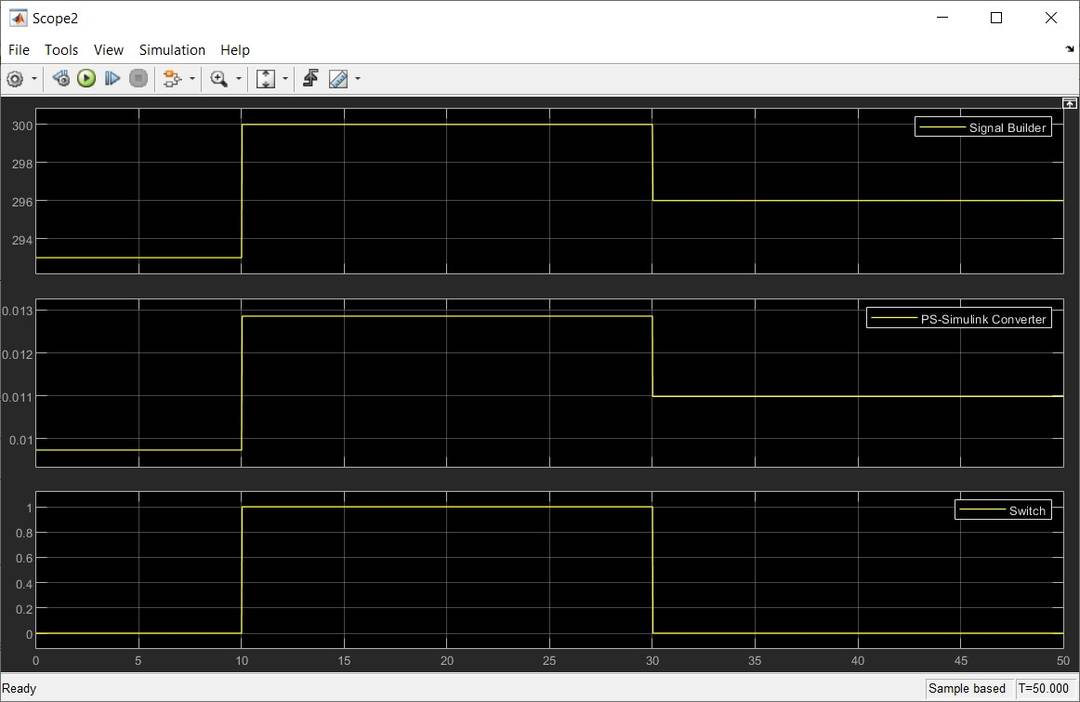The height and width of the screenshot is (702, 1080).
Task: Open the Simulation menu
Action: [171, 49]
